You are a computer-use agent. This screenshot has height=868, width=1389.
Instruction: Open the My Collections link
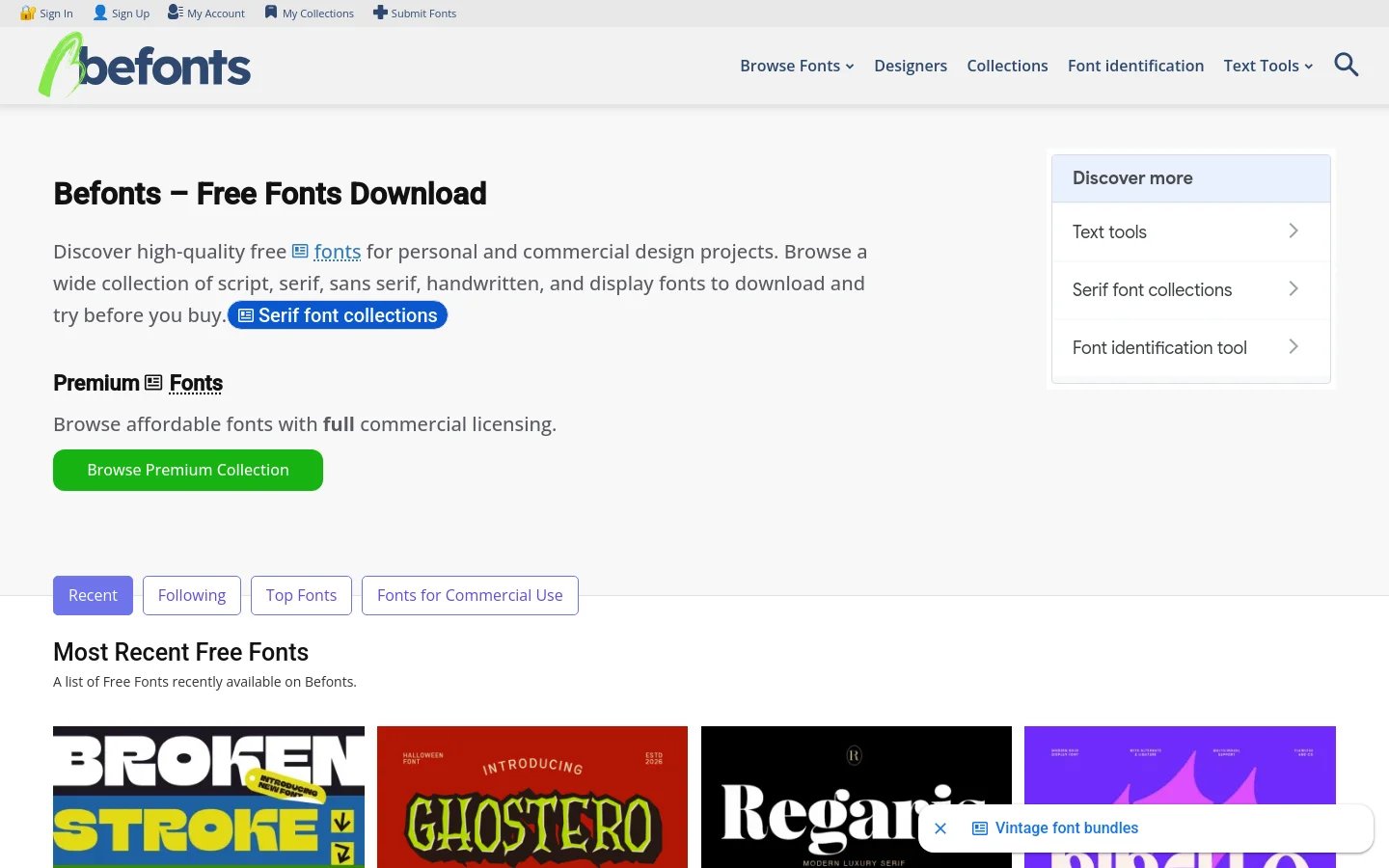(318, 14)
